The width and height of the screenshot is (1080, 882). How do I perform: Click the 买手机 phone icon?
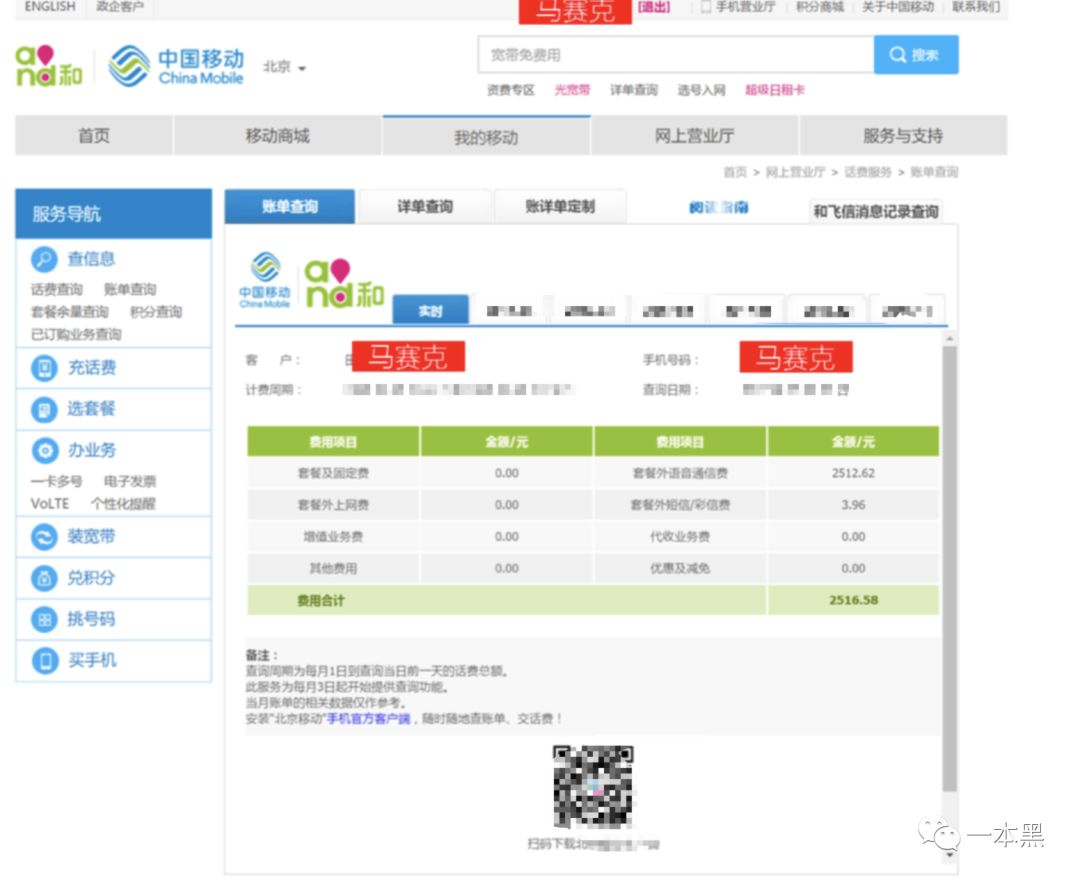[44, 660]
